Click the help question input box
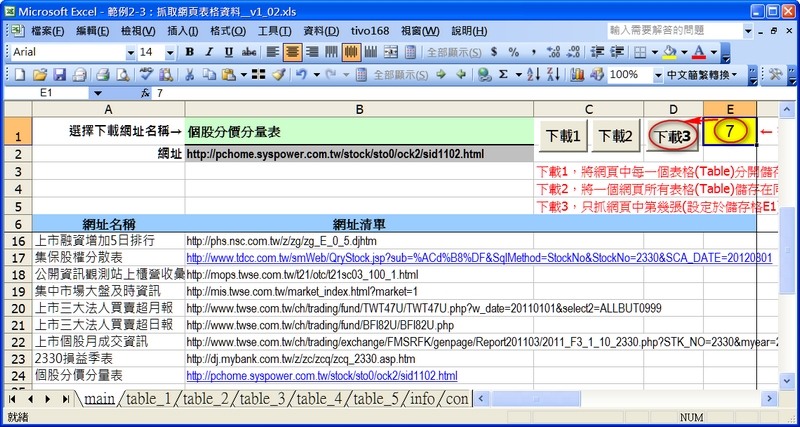800x427 pixels. click(x=674, y=31)
